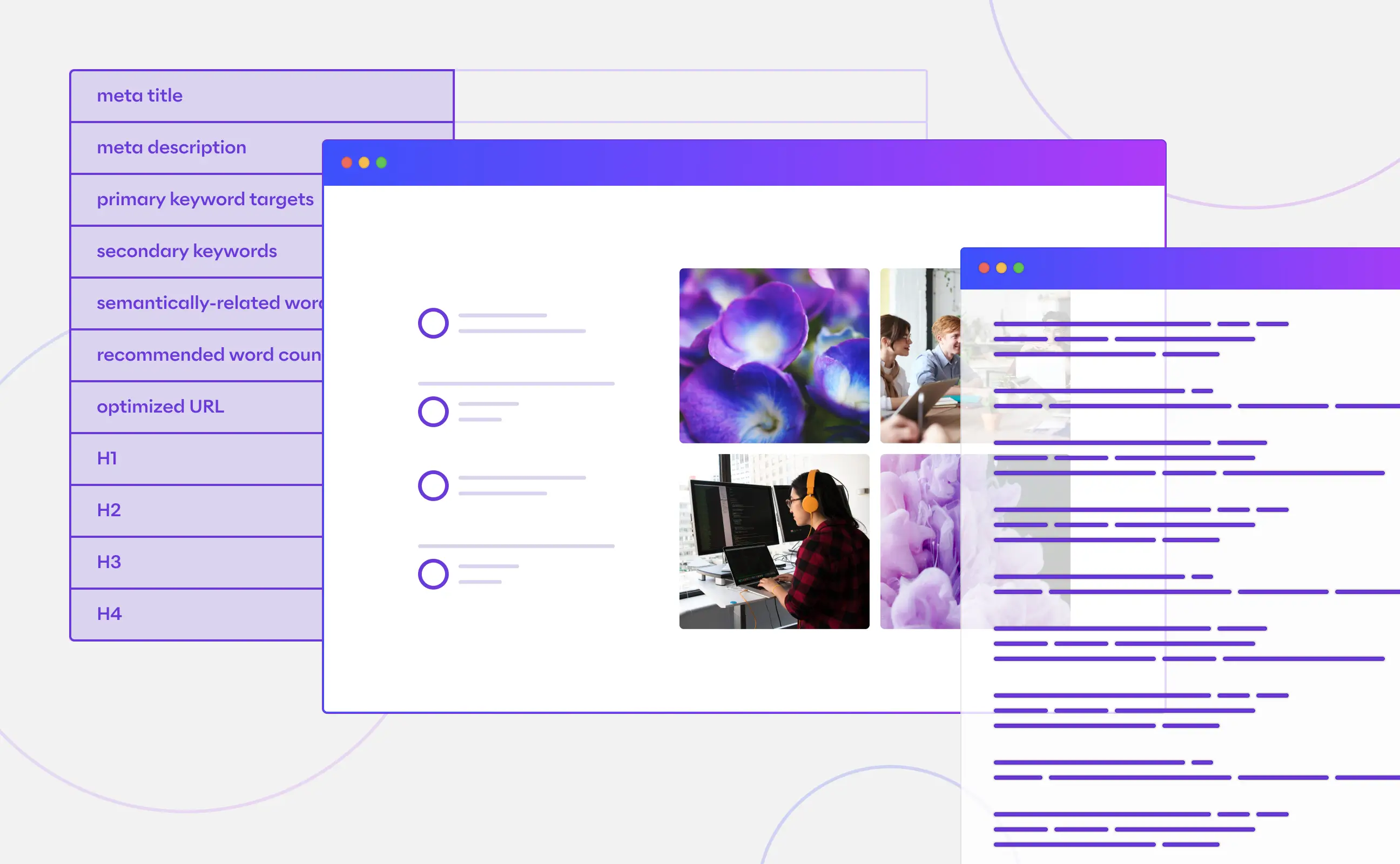Select the secondary keywords field
Viewport: 1400px width, 864px height.
click(204, 251)
